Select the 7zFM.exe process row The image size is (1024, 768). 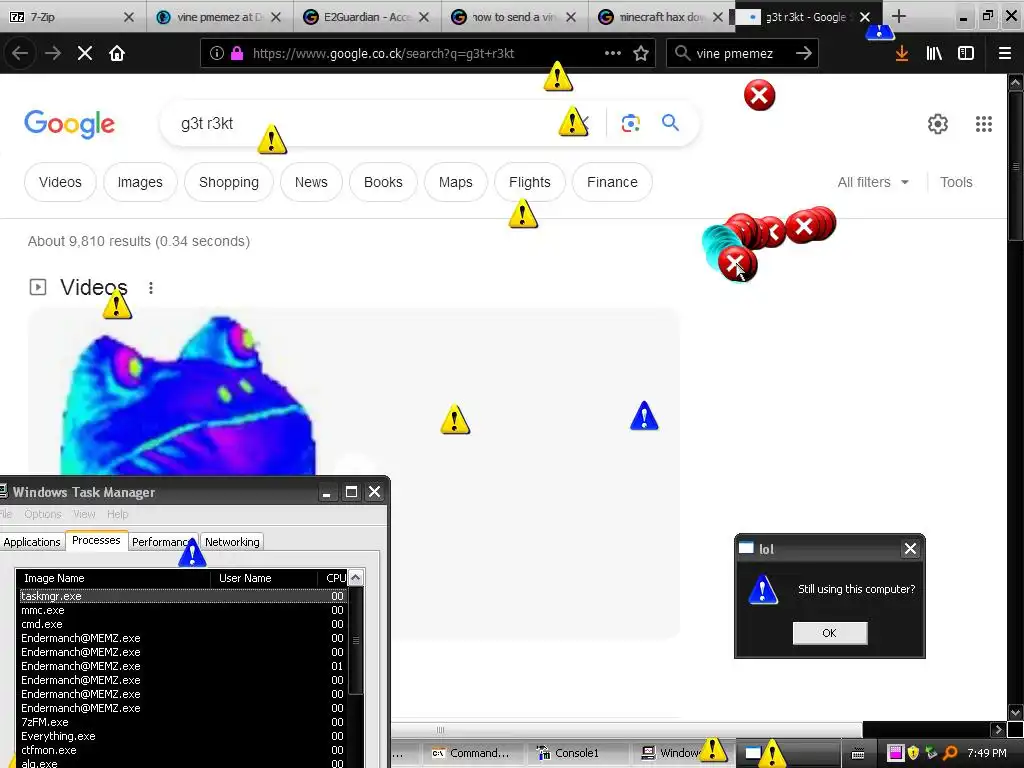[x=182, y=722]
